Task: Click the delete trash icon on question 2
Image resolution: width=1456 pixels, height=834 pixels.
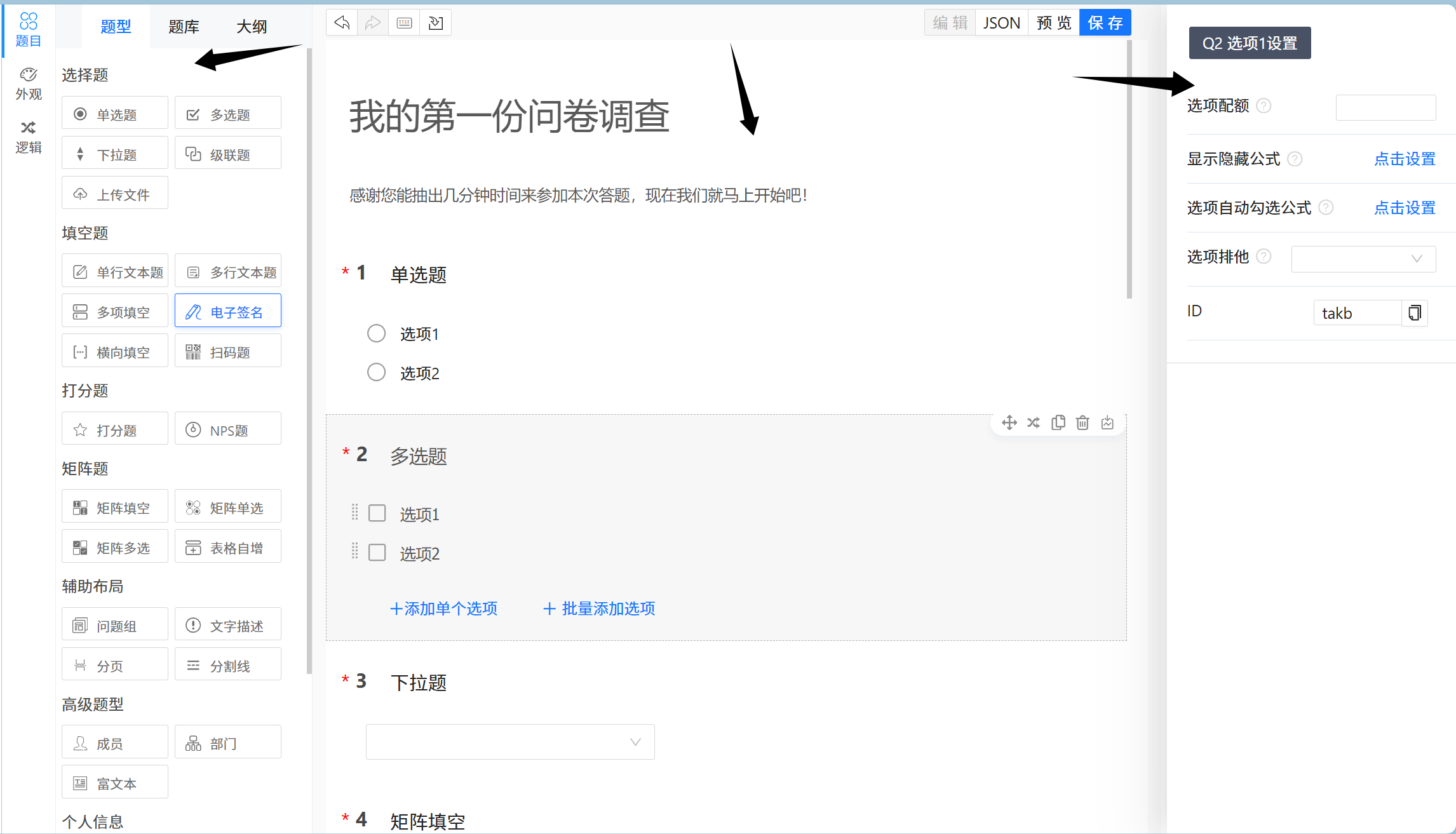Action: [x=1082, y=422]
